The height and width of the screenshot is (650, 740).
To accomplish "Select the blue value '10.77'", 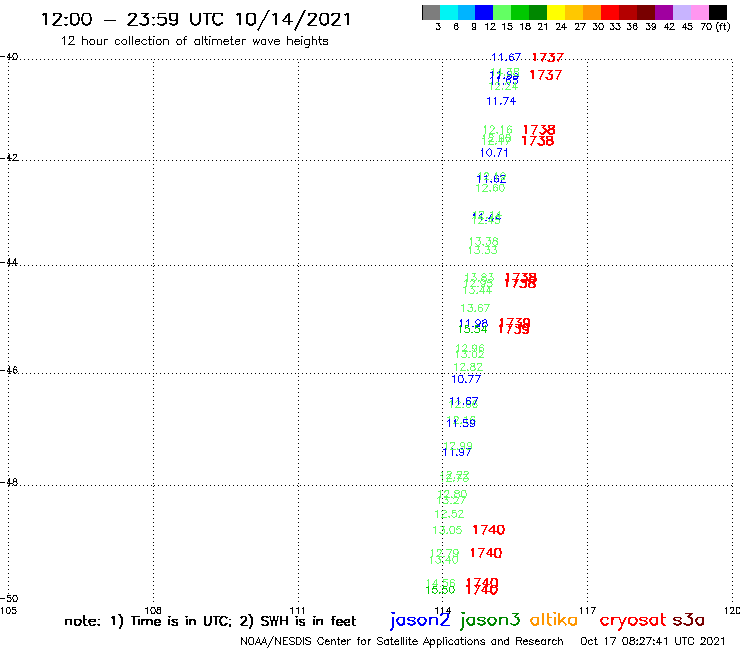I will (x=466, y=379).
